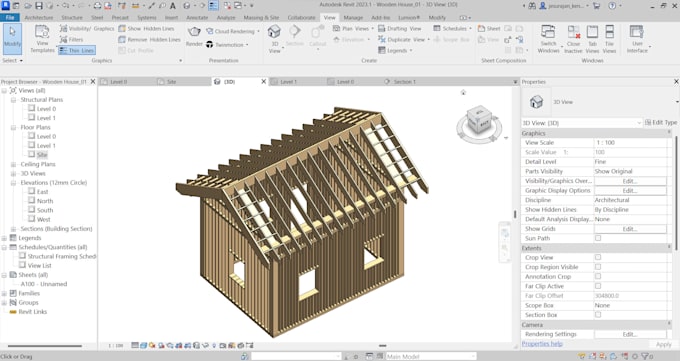This screenshot has width=680, height=361.
Task: Arrange views with Tile Views
Action: [609, 39]
